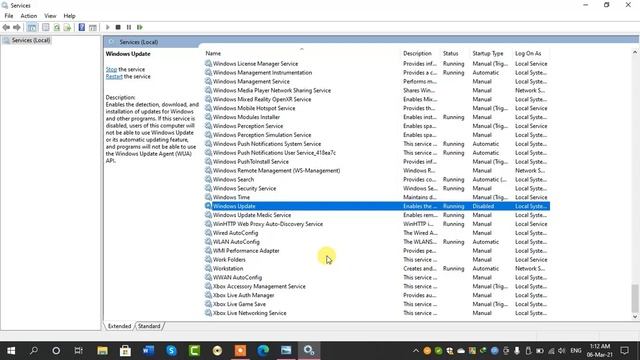Click the Pause Service toolbar icon
Image resolution: width=640 pixels, height=360 pixels.
(129, 27)
